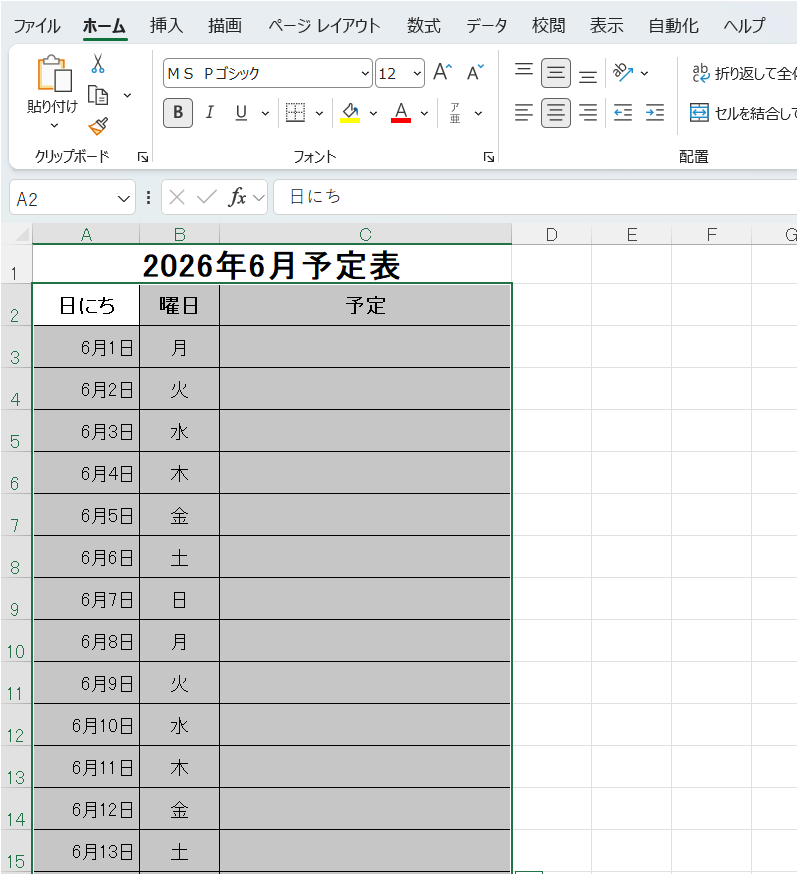Toggle center horizontal alignment
This screenshot has width=798, height=875.
[x=556, y=113]
